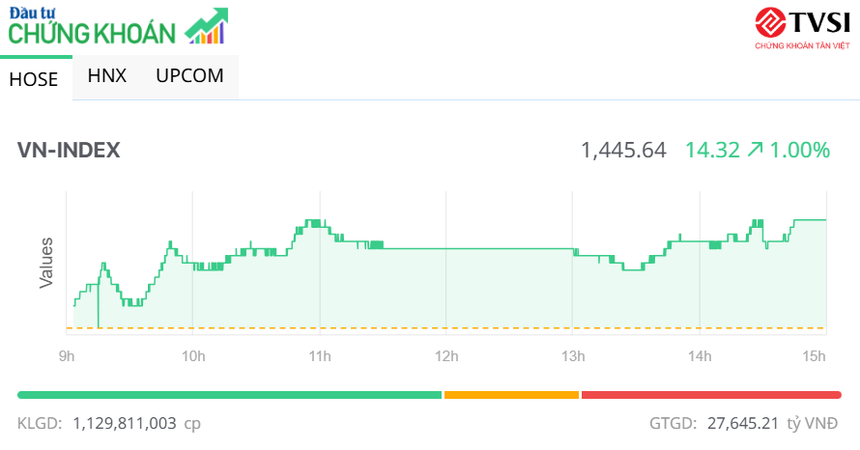Click the green arrow chart icon
The width and height of the screenshot is (860, 450).
207,27
